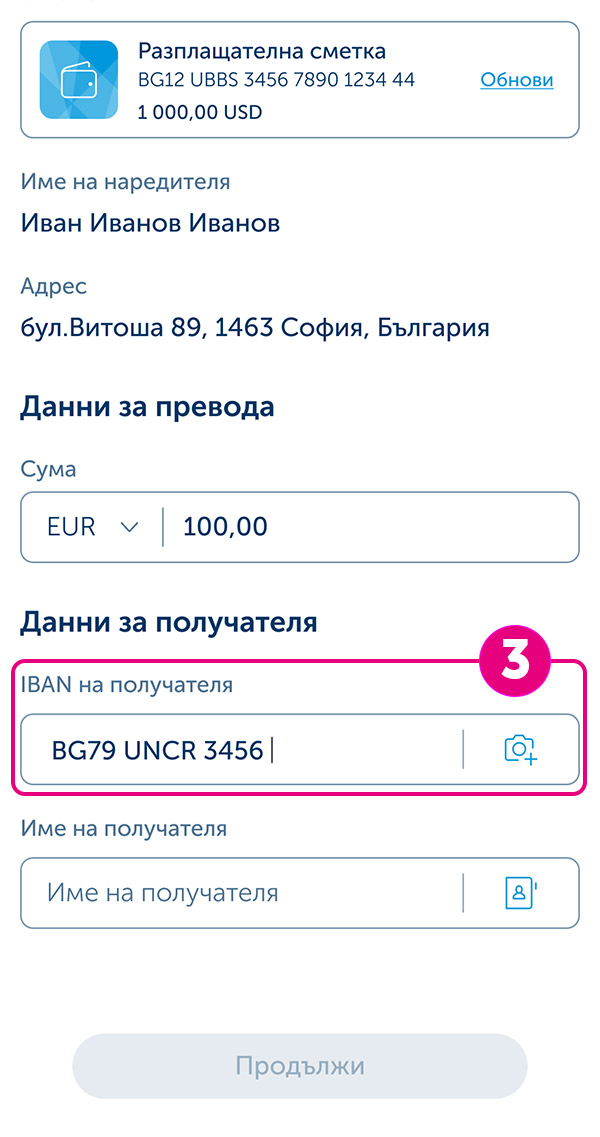Click the balance text 1 000,00 USD
The height and width of the screenshot is (1137, 600).
click(199, 112)
